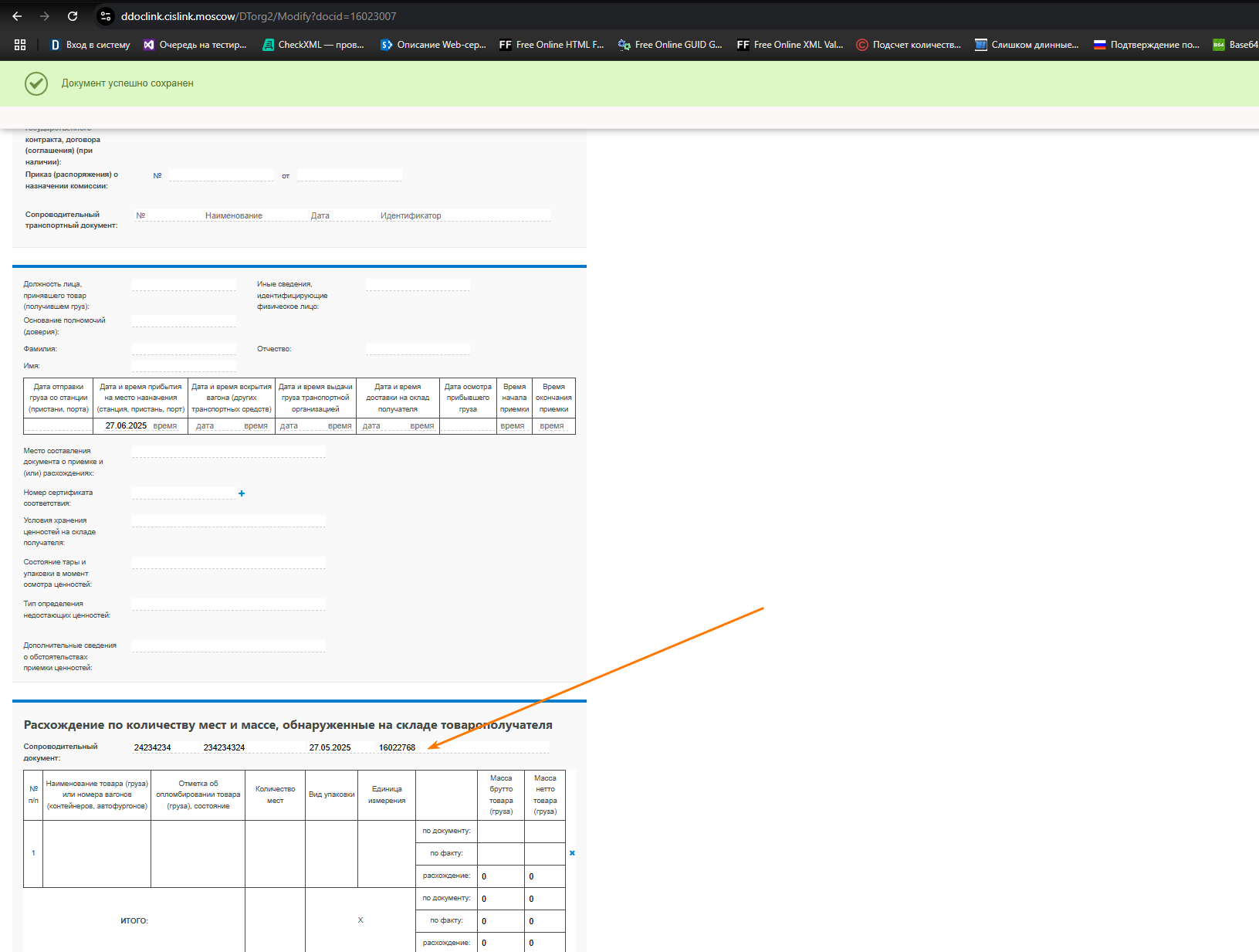The width and height of the screenshot is (1259, 952).
Task: Open the apps grid in bookmarks bar
Action: click(x=20, y=45)
